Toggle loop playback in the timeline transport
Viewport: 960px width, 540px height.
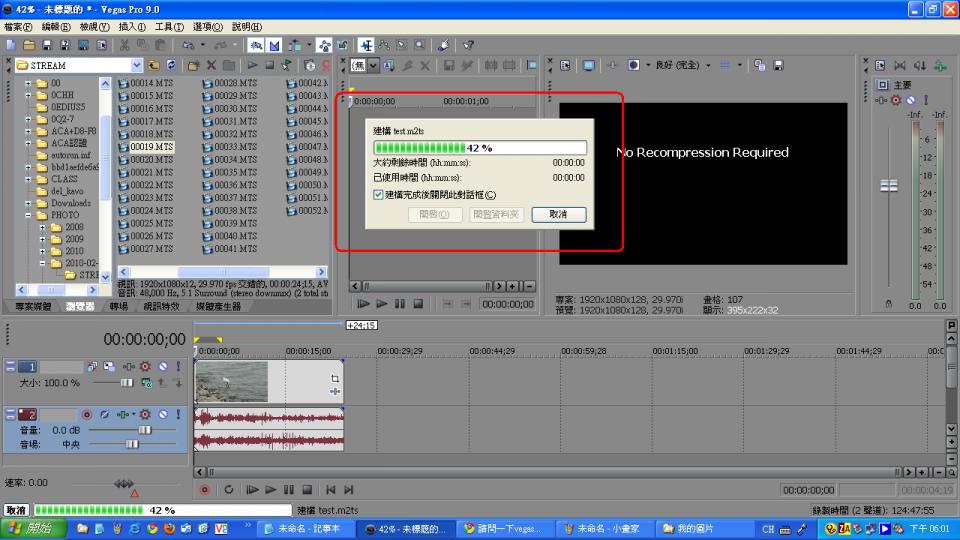[x=229, y=490]
